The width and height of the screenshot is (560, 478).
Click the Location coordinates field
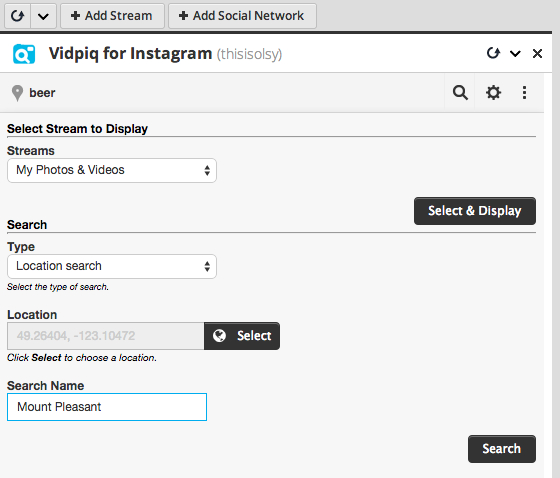coord(106,336)
